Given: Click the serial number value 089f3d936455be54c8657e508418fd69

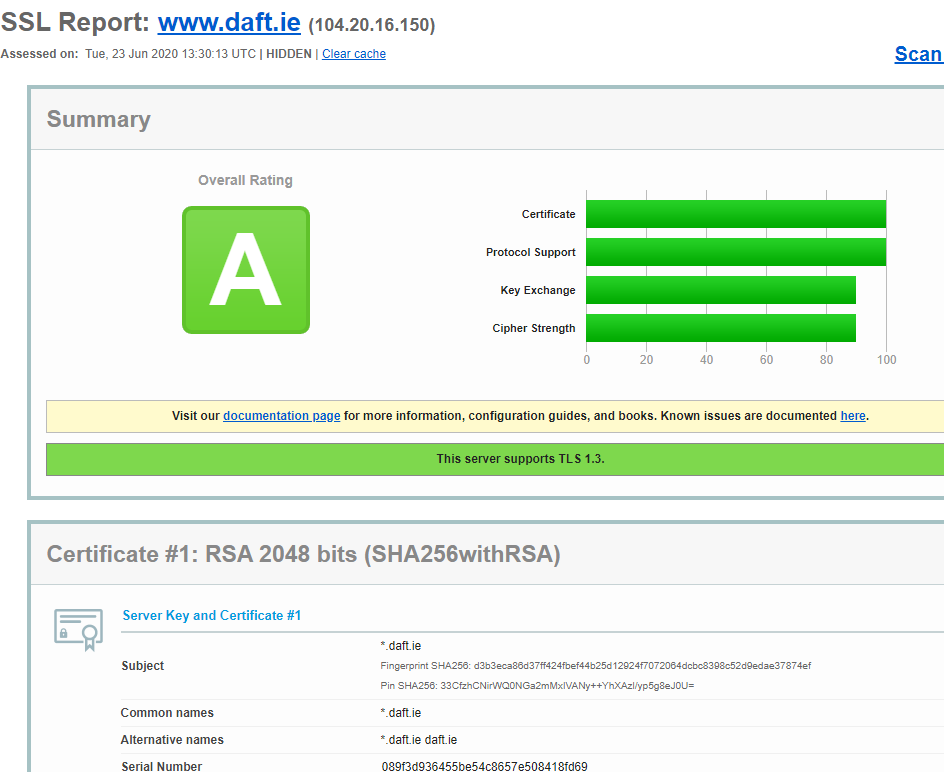Looking at the screenshot, I should point(485,766).
